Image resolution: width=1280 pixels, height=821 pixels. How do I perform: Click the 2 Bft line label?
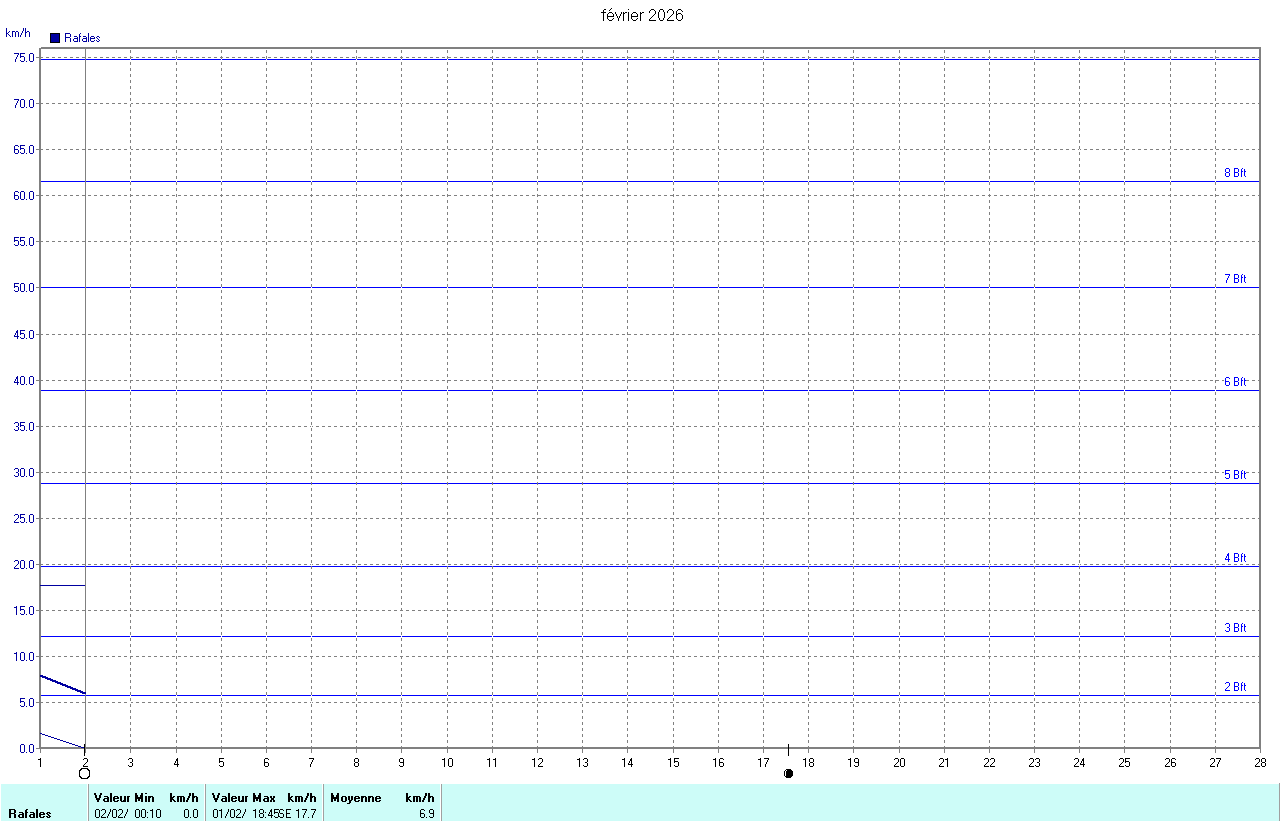coord(1235,687)
